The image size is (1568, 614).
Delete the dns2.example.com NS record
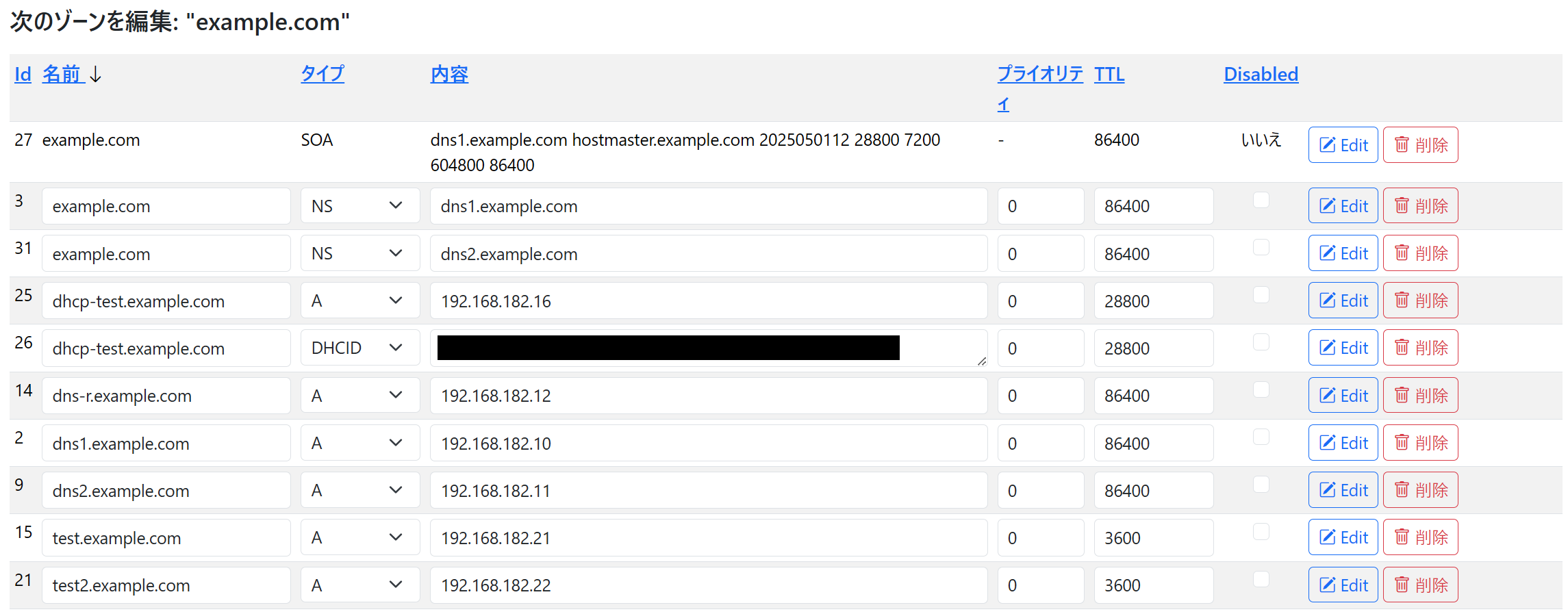[x=1420, y=253]
